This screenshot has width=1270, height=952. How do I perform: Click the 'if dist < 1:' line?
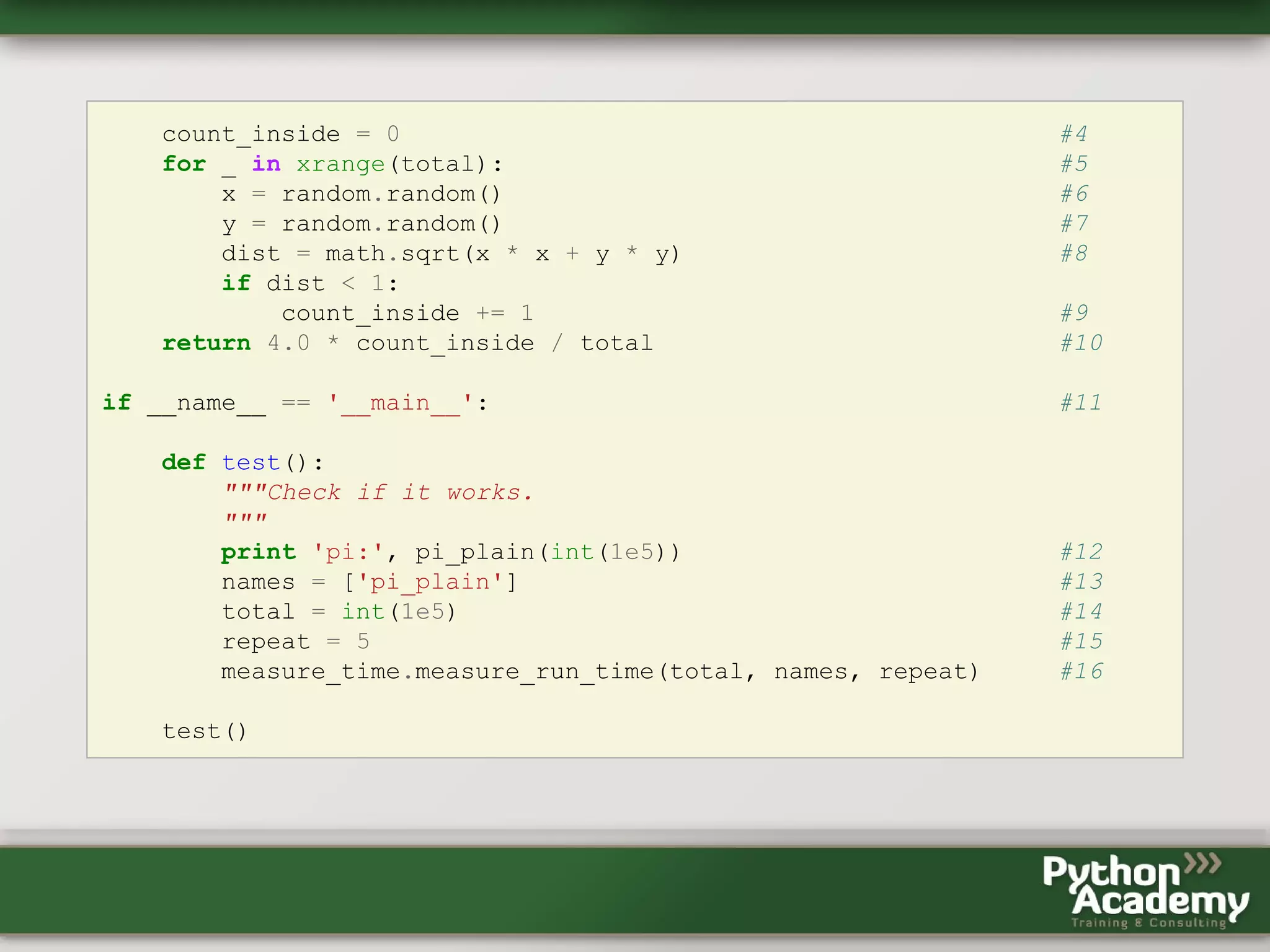pos(310,283)
